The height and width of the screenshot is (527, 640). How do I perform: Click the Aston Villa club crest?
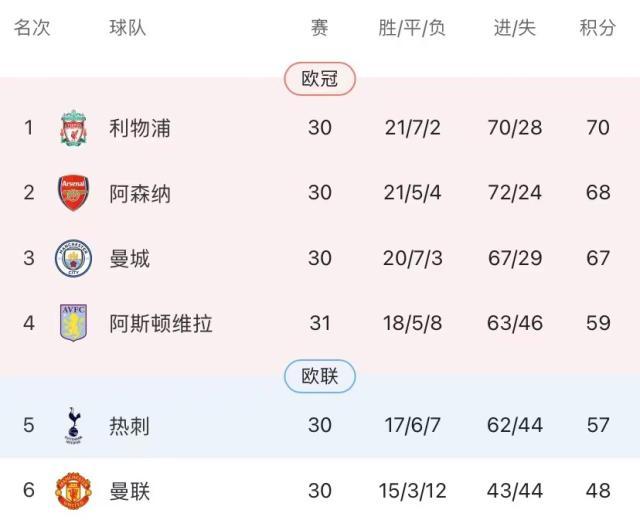coord(73,323)
